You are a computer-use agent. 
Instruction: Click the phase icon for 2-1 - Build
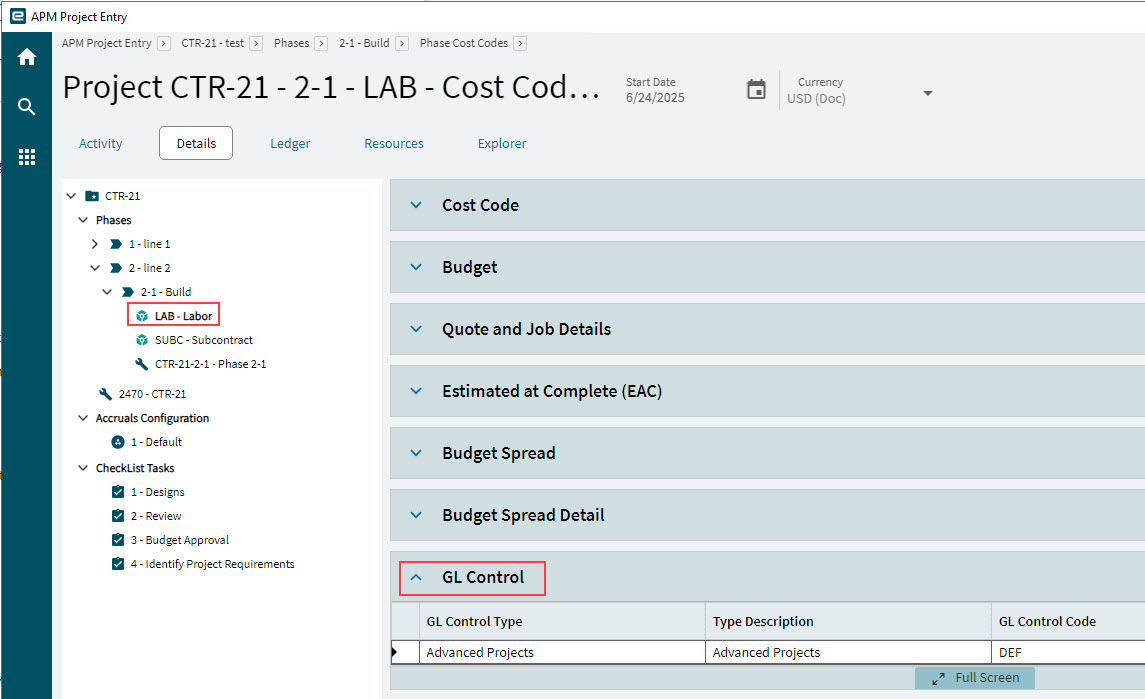click(128, 292)
